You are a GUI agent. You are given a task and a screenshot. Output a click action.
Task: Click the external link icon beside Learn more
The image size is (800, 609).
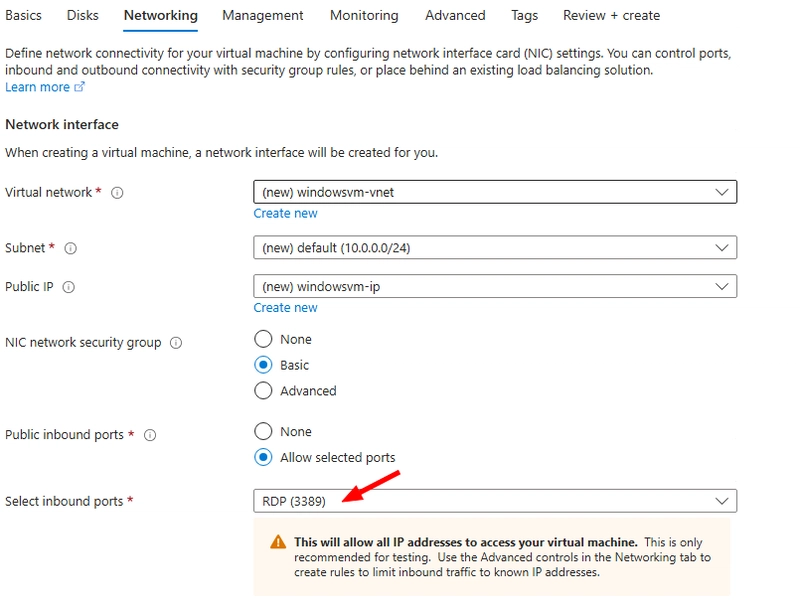click(79, 87)
